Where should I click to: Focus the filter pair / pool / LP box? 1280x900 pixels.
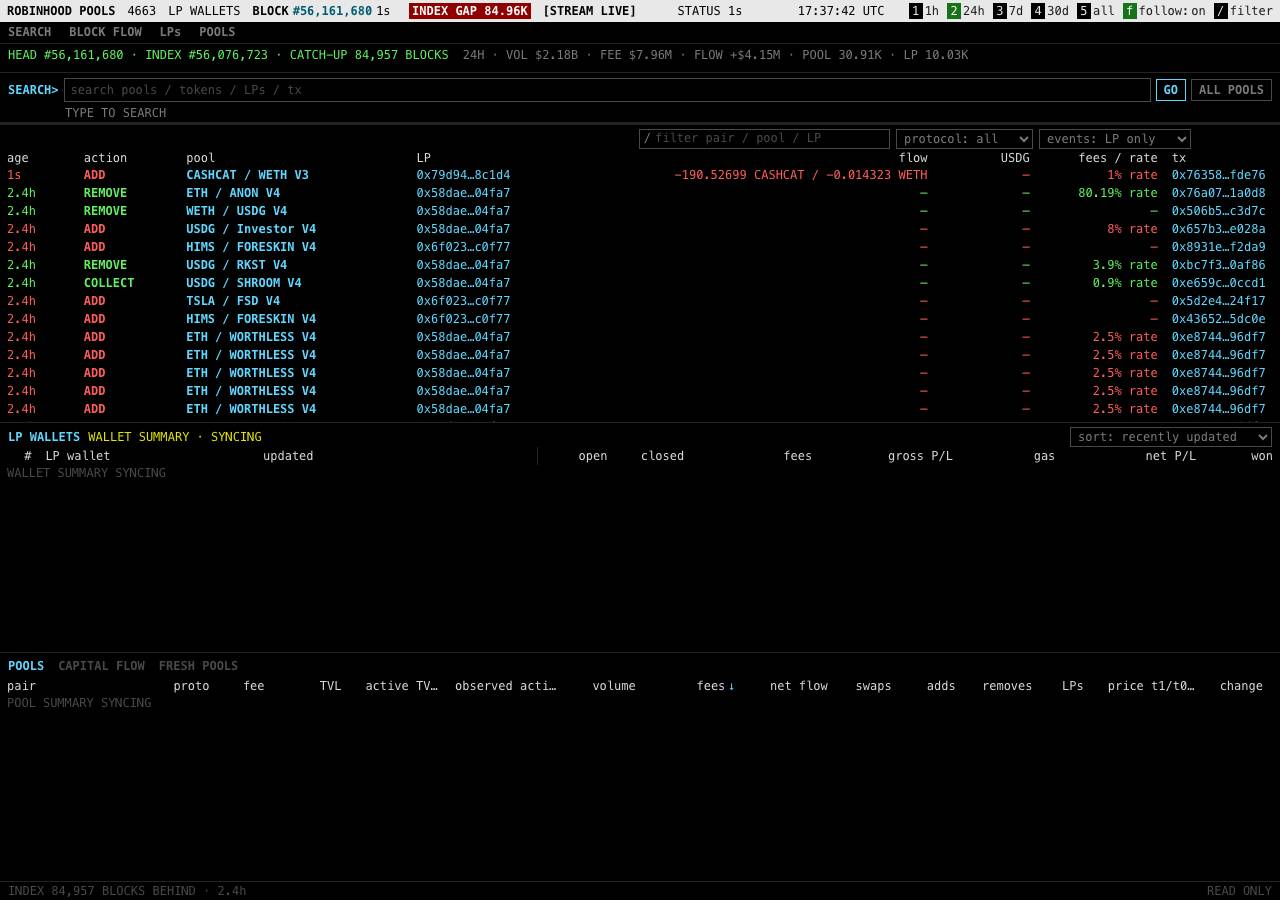tap(764, 139)
